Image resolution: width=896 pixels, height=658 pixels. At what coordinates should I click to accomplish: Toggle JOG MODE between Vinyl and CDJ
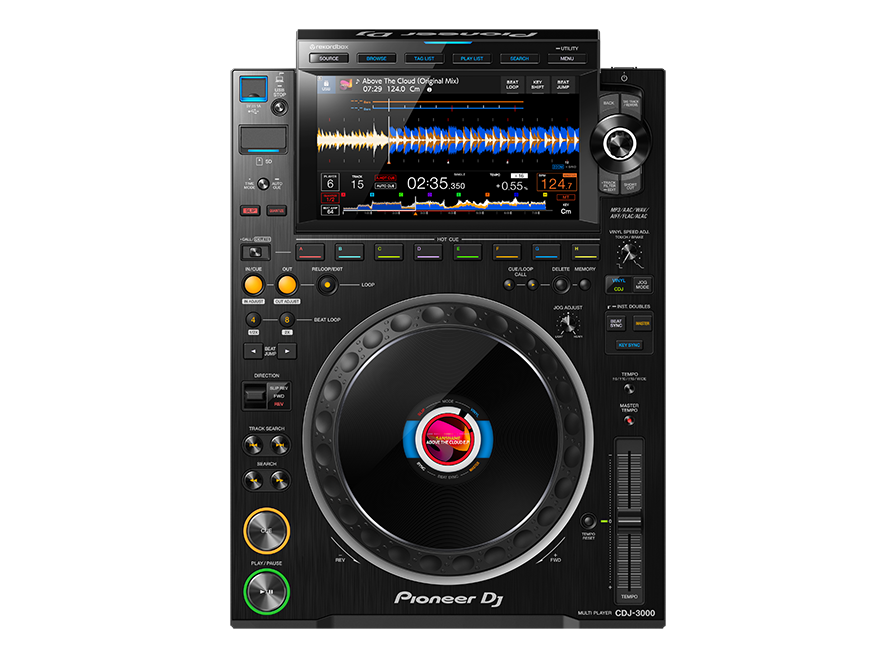[642, 284]
